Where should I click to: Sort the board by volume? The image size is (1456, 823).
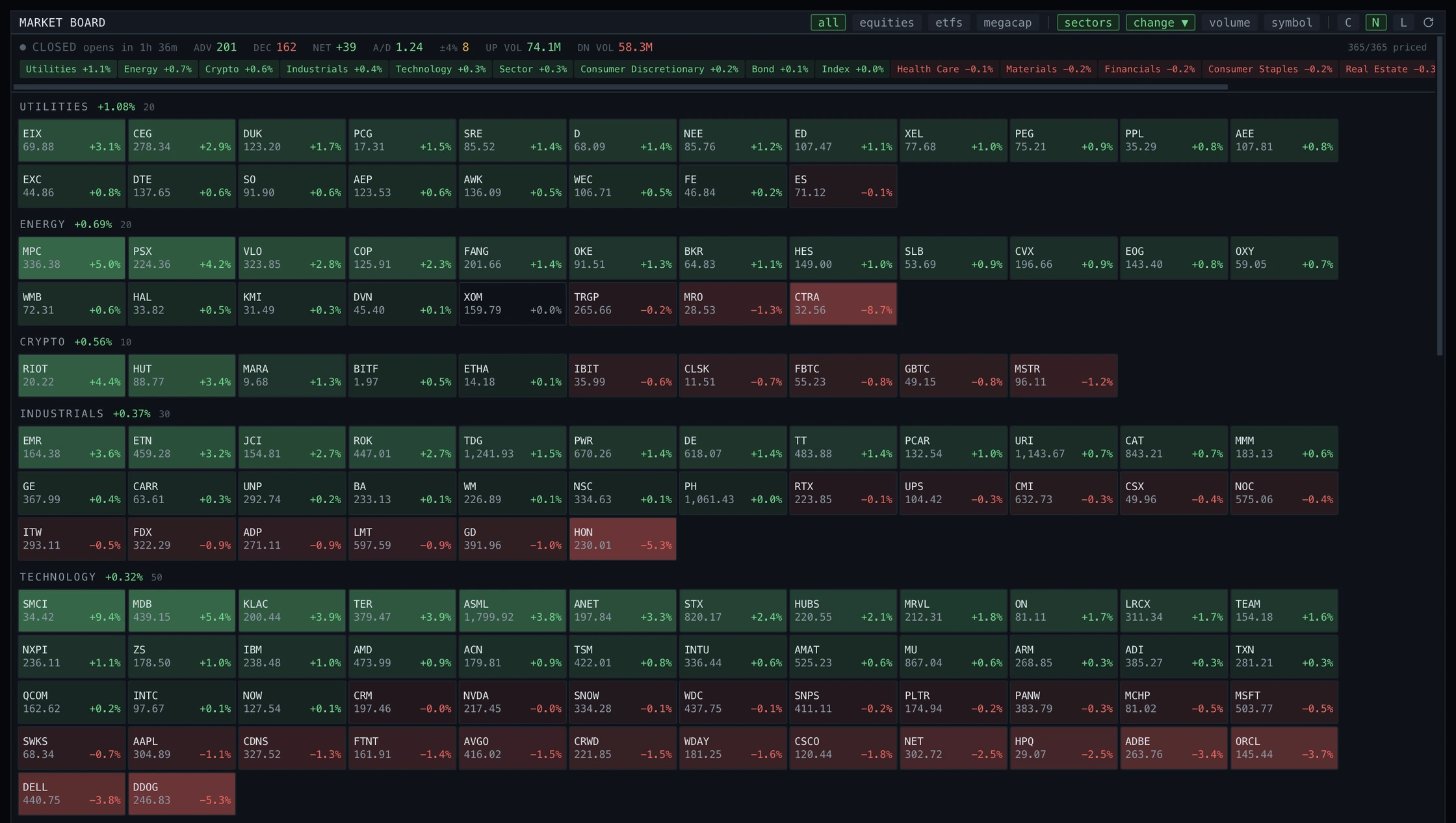(1229, 23)
